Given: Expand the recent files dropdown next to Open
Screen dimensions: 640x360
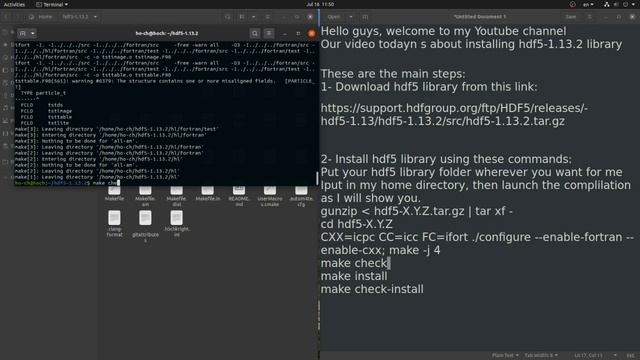Looking at the screenshot, I should 351,17.
